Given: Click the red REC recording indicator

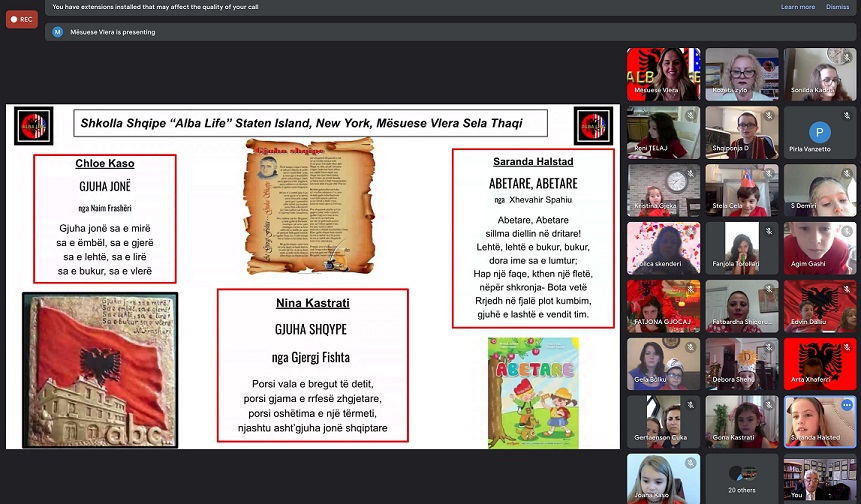Looking at the screenshot, I should point(21,19).
